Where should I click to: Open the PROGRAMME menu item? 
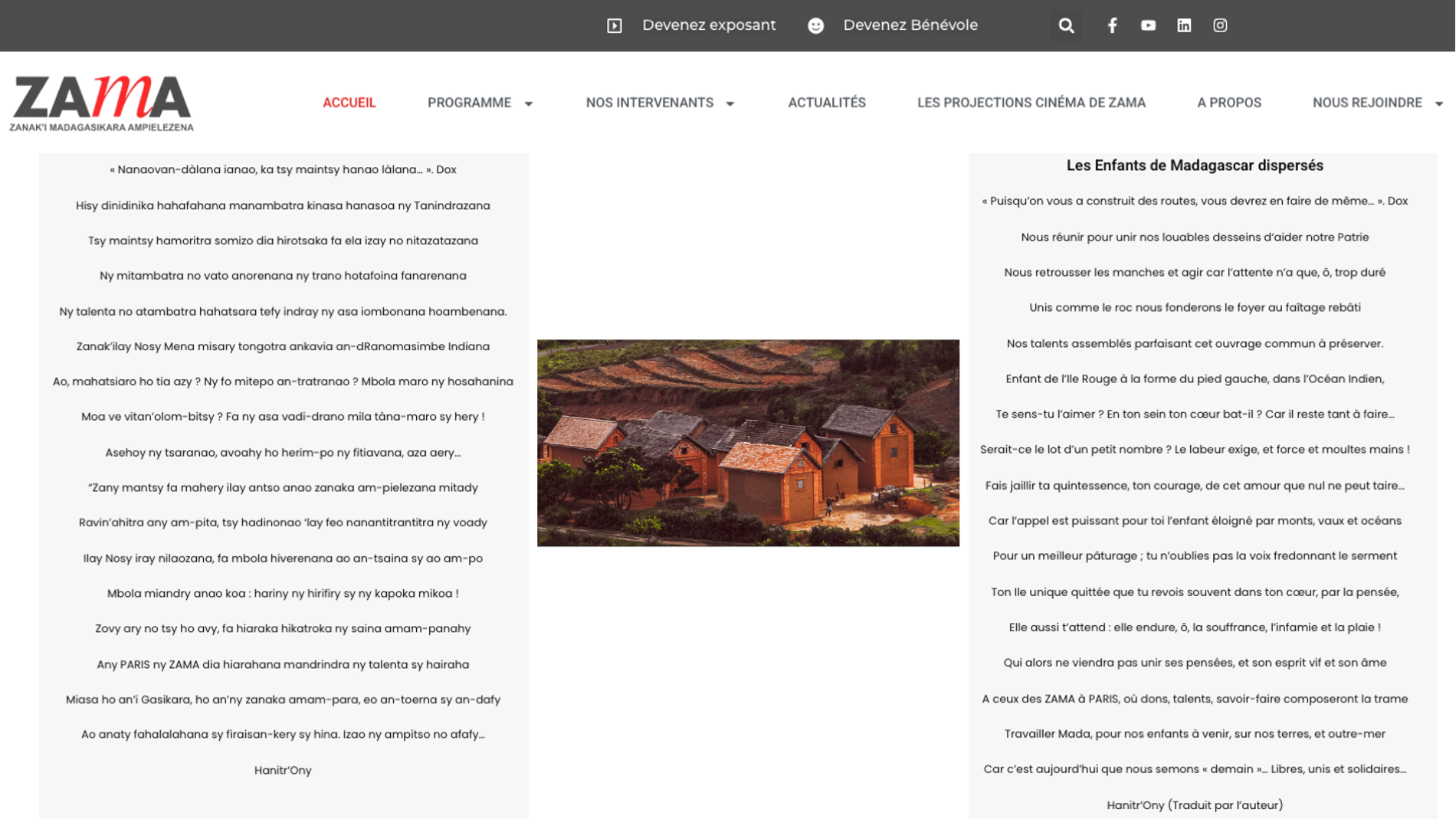click(x=469, y=103)
